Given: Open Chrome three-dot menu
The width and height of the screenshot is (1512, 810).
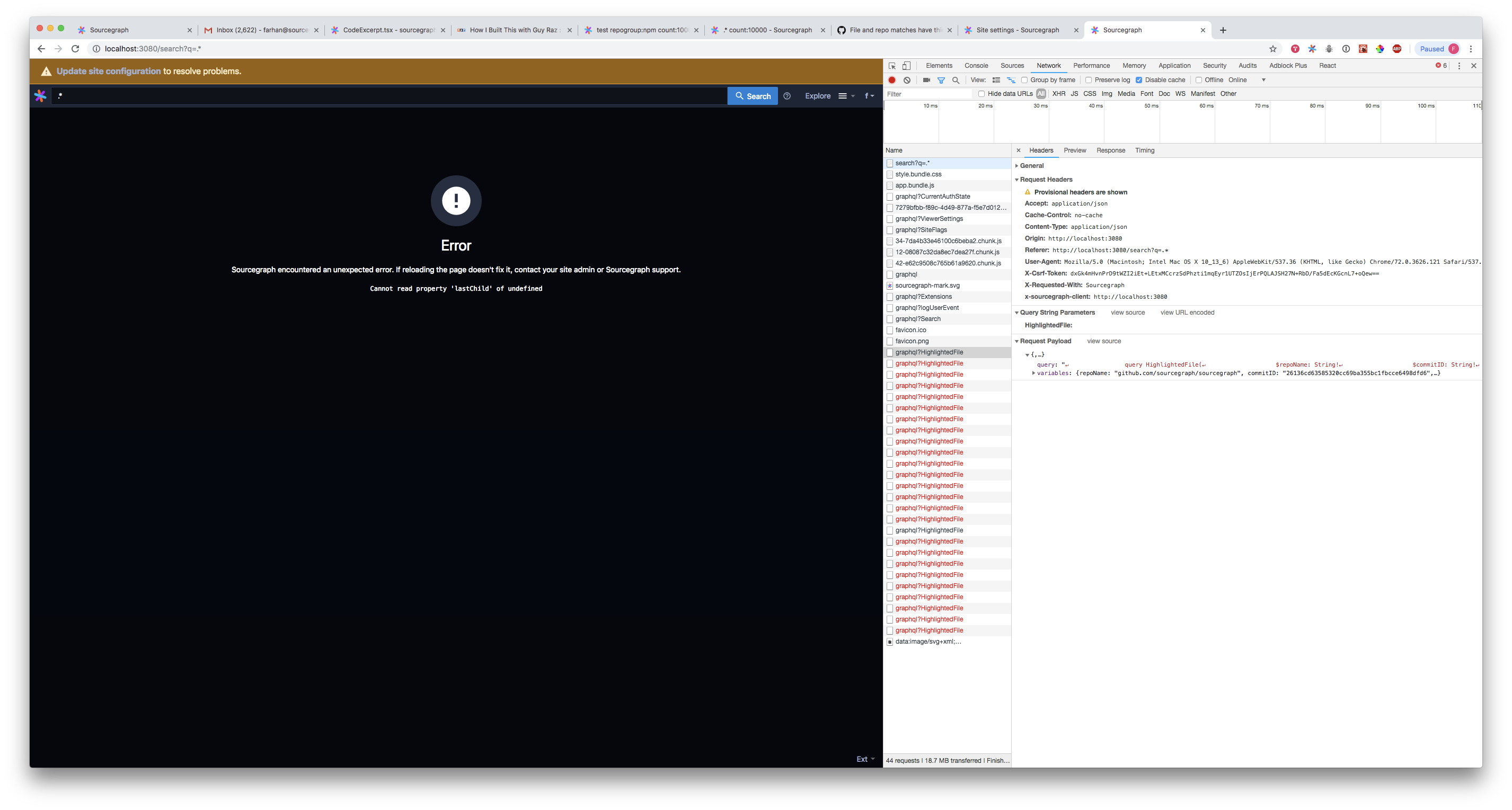Looking at the screenshot, I should pyautogui.click(x=1471, y=49).
